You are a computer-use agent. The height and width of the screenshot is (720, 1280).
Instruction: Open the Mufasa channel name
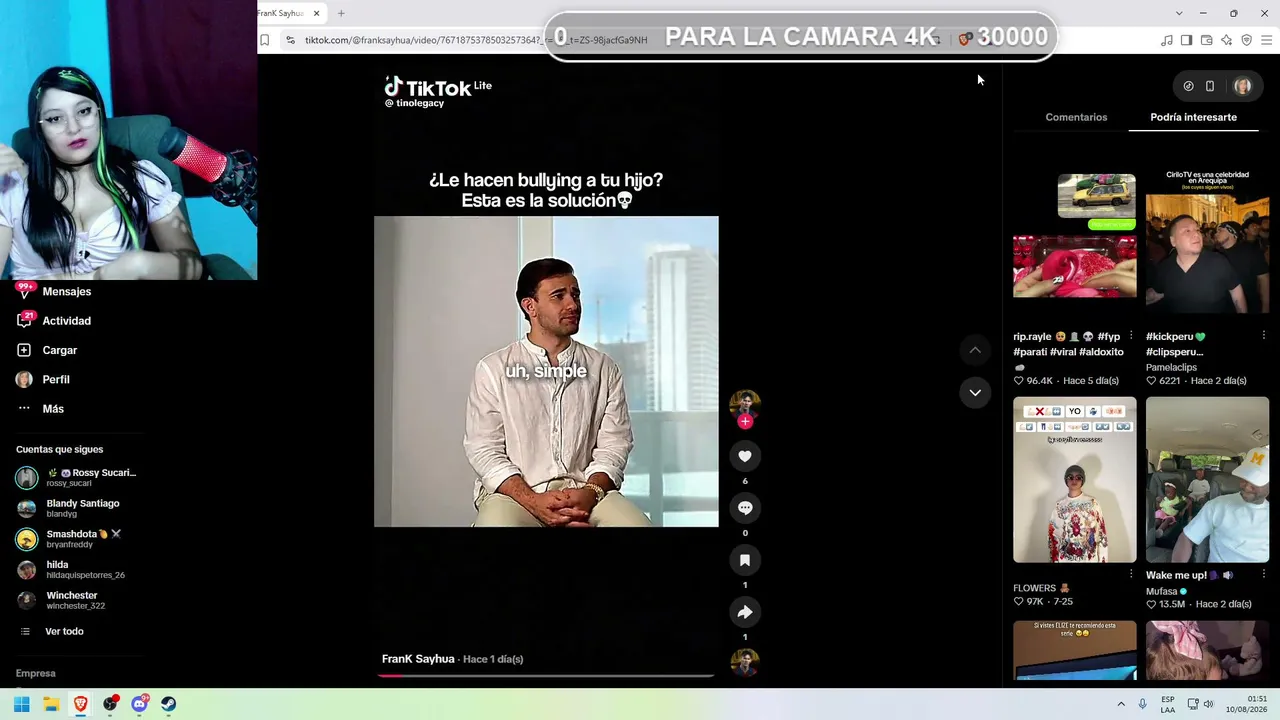click(x=1162, y=591)
